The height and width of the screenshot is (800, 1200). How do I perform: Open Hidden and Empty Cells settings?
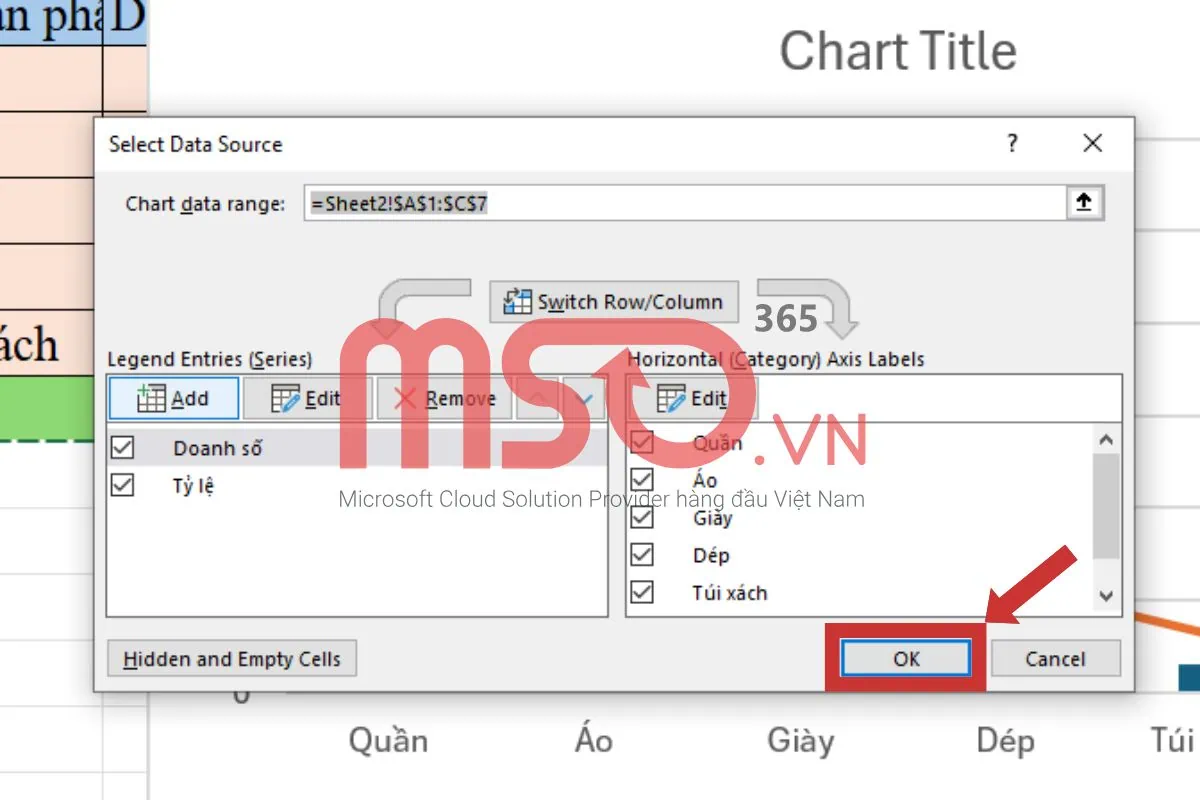231,658
